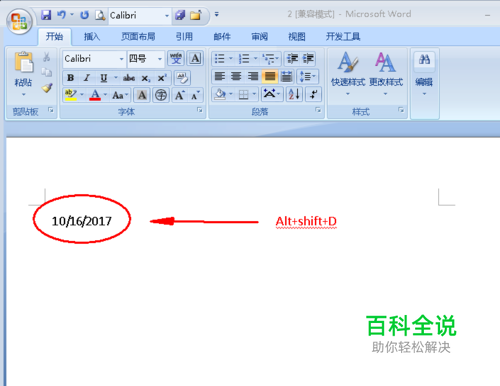Open the Font dialog launcher
This screenshot has width=500, height=386.
tap(199, 110)
